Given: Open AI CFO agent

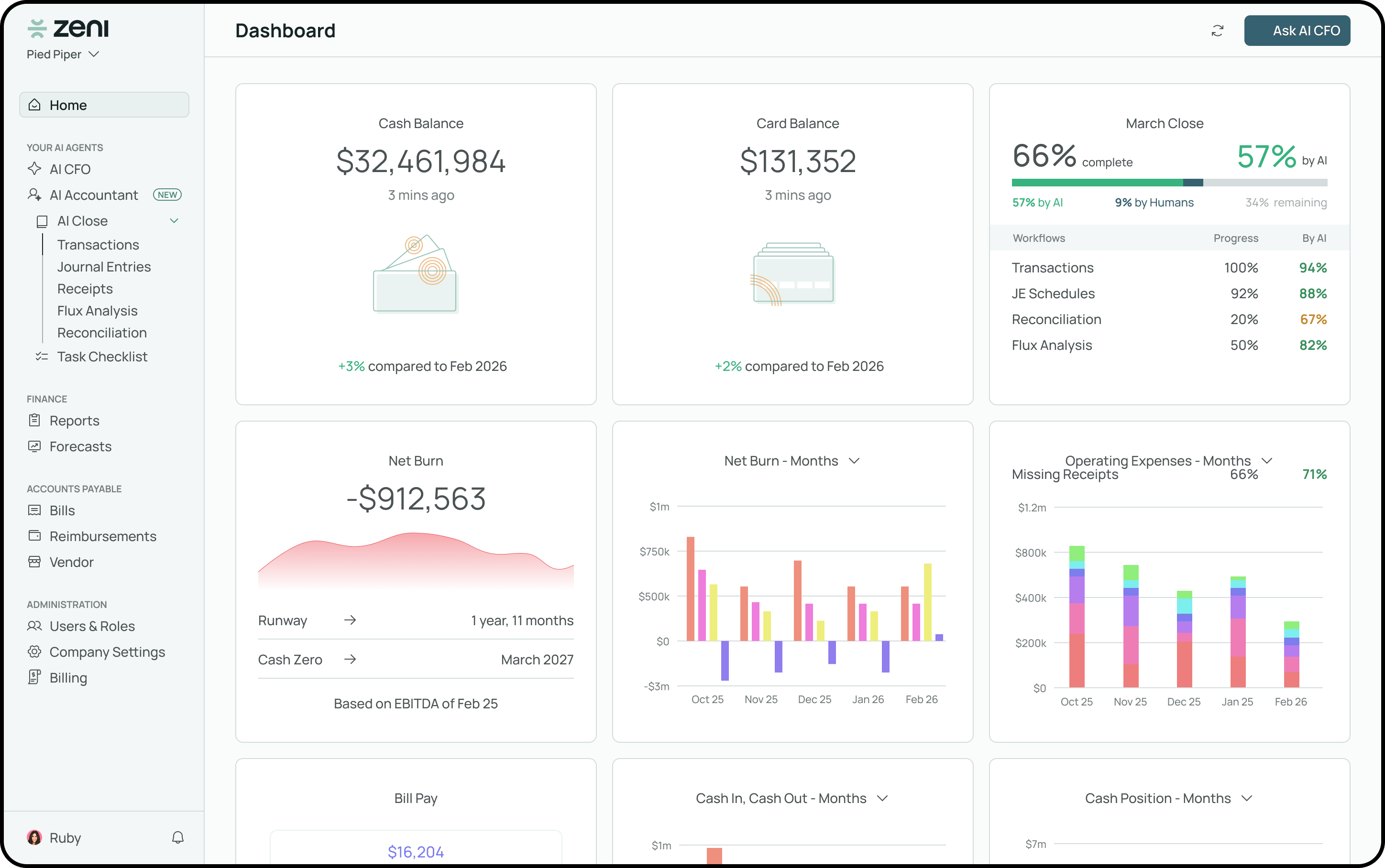Looking at the screenshot, I should point(69,169).
